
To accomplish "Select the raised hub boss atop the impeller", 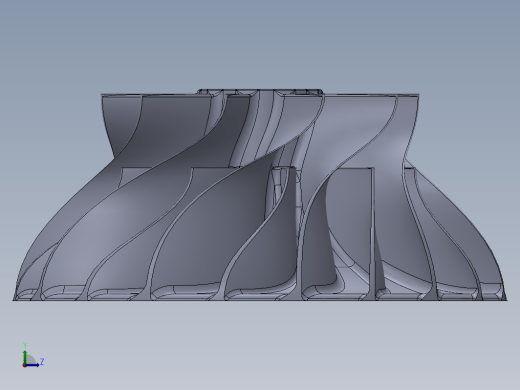I will tap(260, 91).
